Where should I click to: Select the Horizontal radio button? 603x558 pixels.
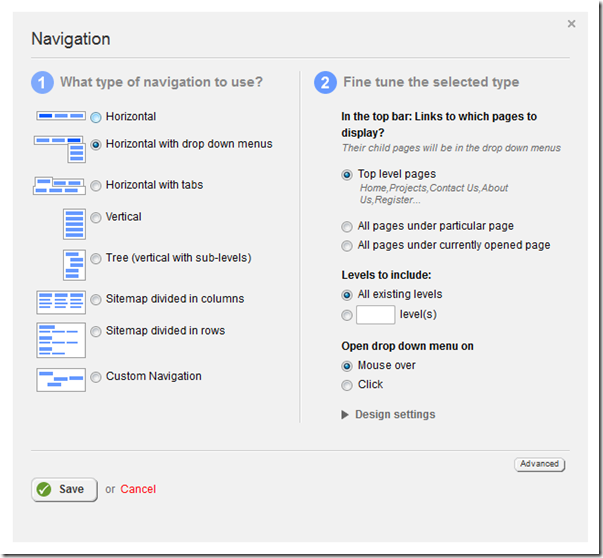[x=96, y=118]
